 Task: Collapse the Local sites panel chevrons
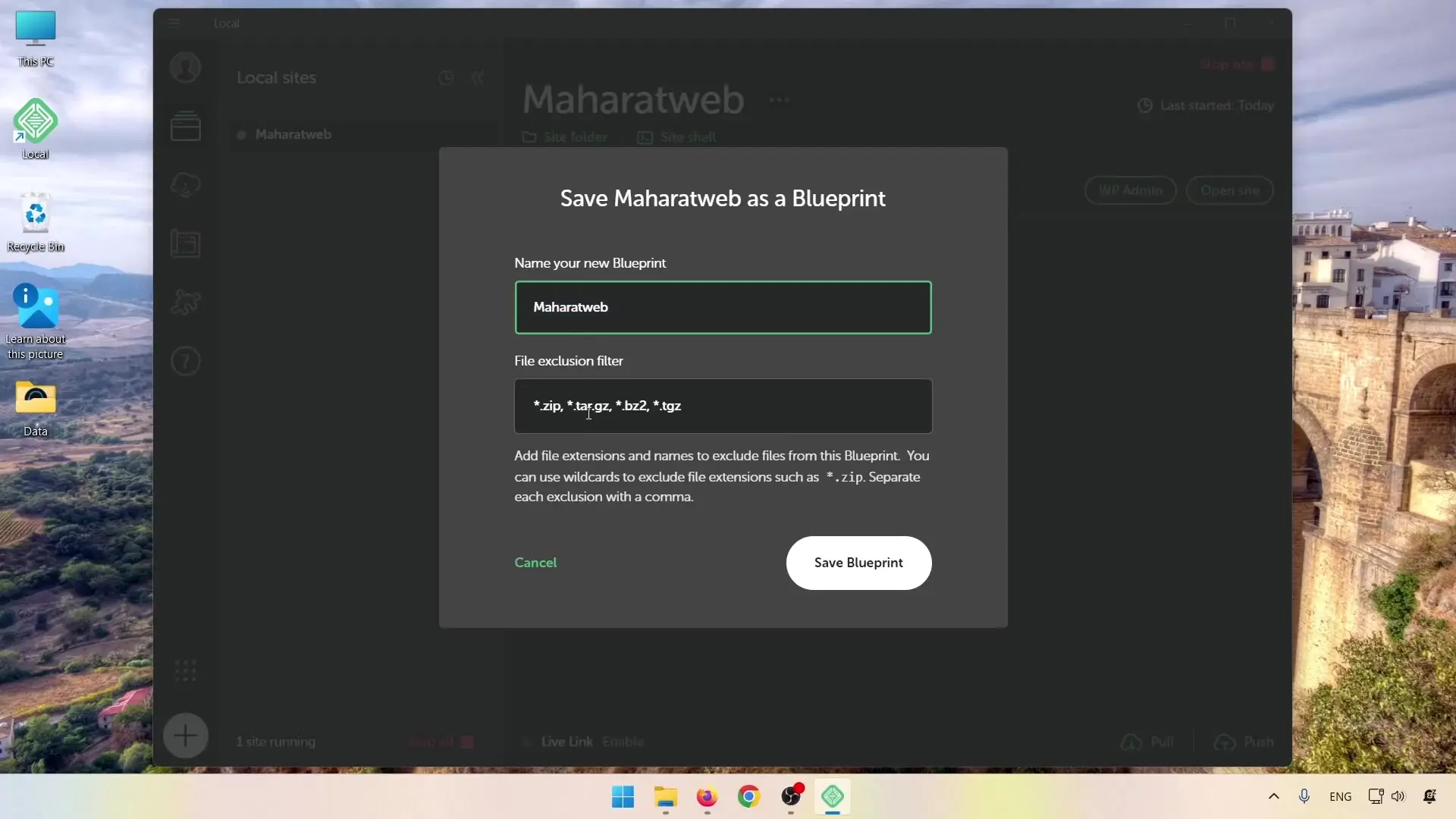[x=478, y=77]
